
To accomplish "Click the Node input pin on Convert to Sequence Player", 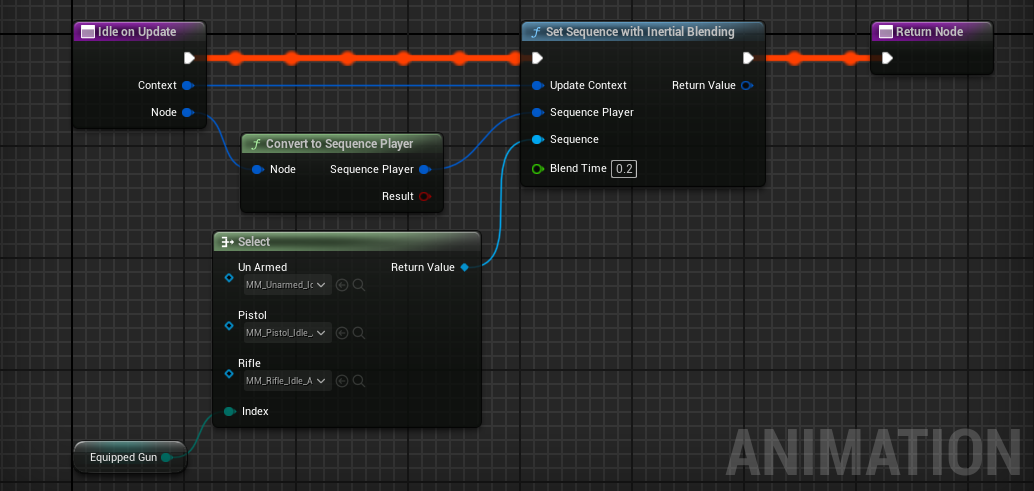I will [258, 169].
